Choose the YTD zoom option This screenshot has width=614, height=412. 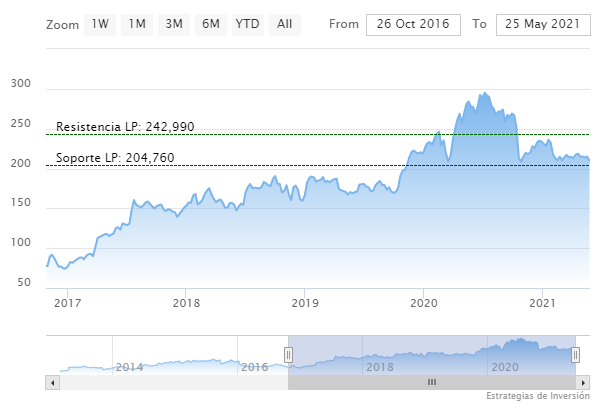246,23
